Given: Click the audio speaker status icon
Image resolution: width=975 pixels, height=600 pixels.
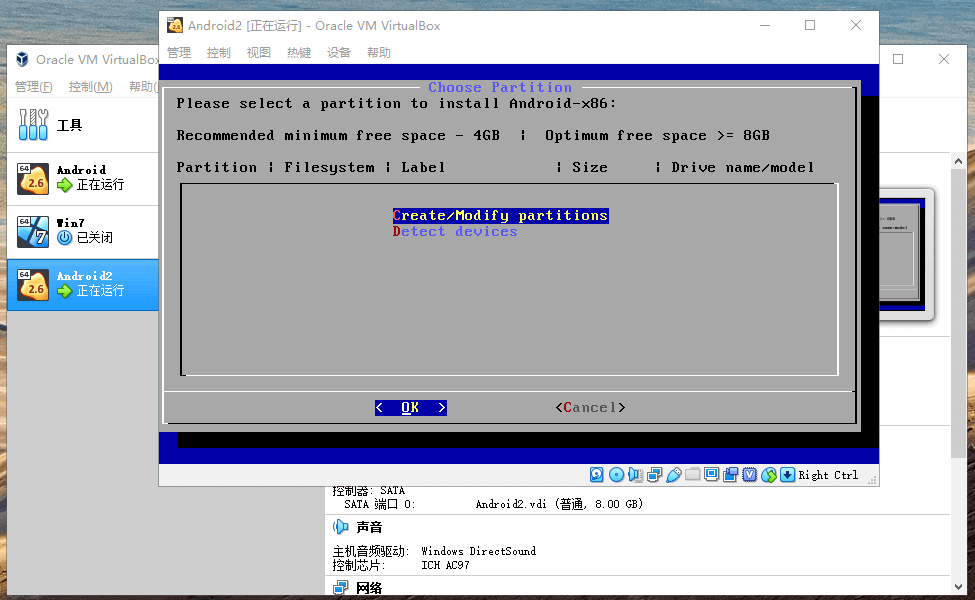Looking at the screenshot, I should tap(635, 475).
